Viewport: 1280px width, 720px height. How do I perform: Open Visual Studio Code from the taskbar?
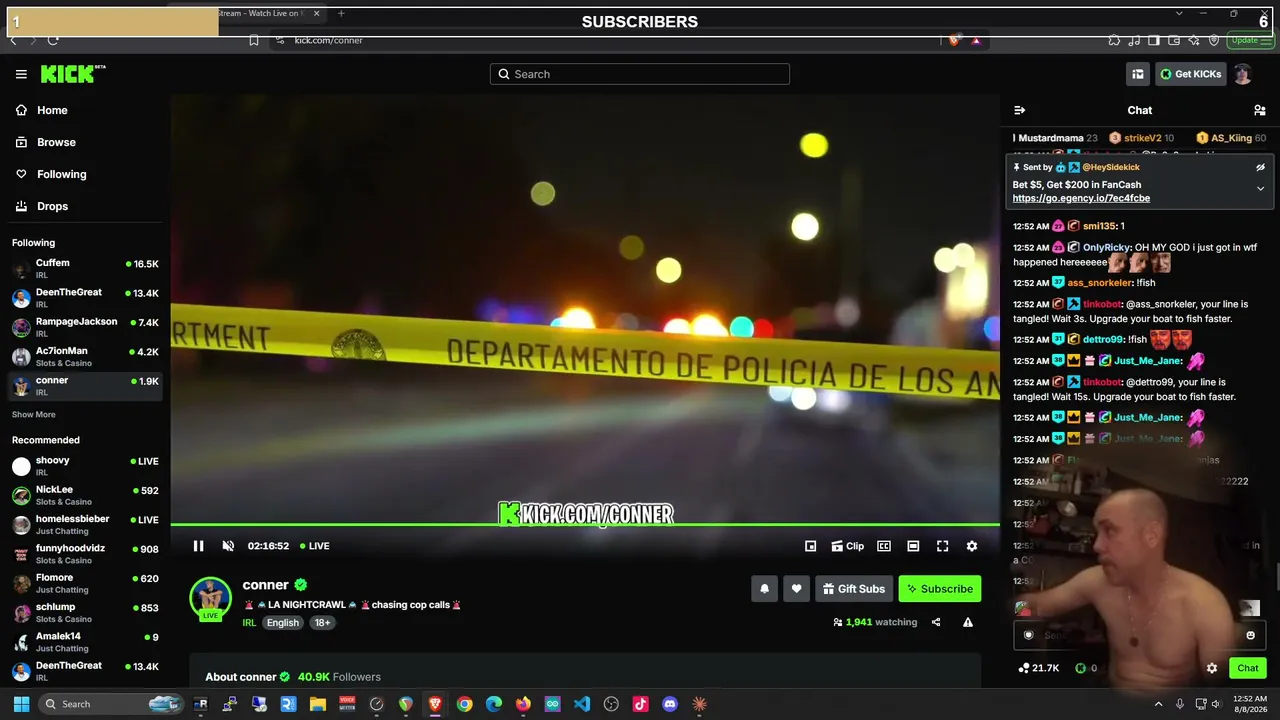[582, 704]
